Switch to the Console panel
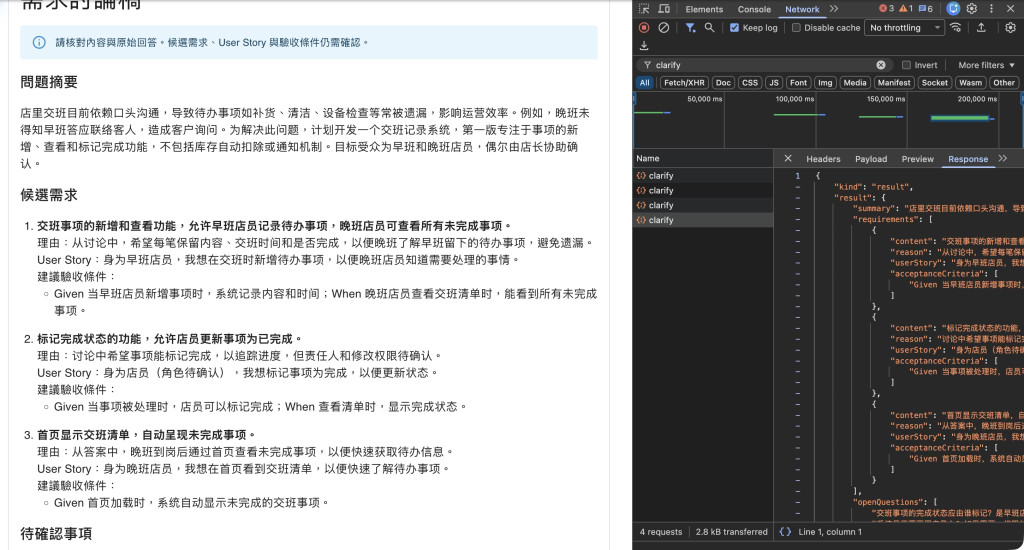Screen dimensions: 1024x550 pos(754,9)
